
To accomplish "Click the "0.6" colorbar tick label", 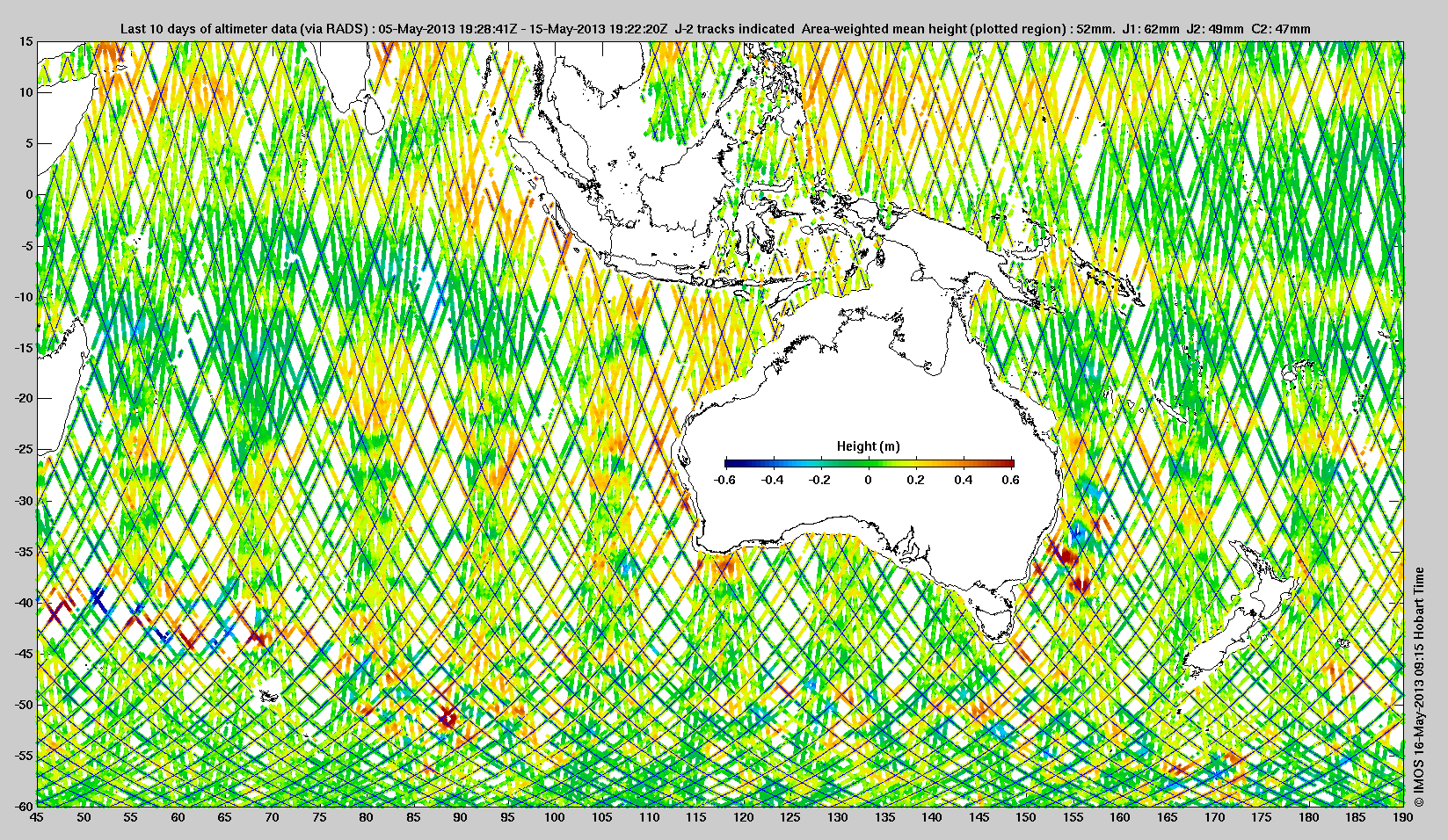I will pyautogui.click(x=1011, y=480).
